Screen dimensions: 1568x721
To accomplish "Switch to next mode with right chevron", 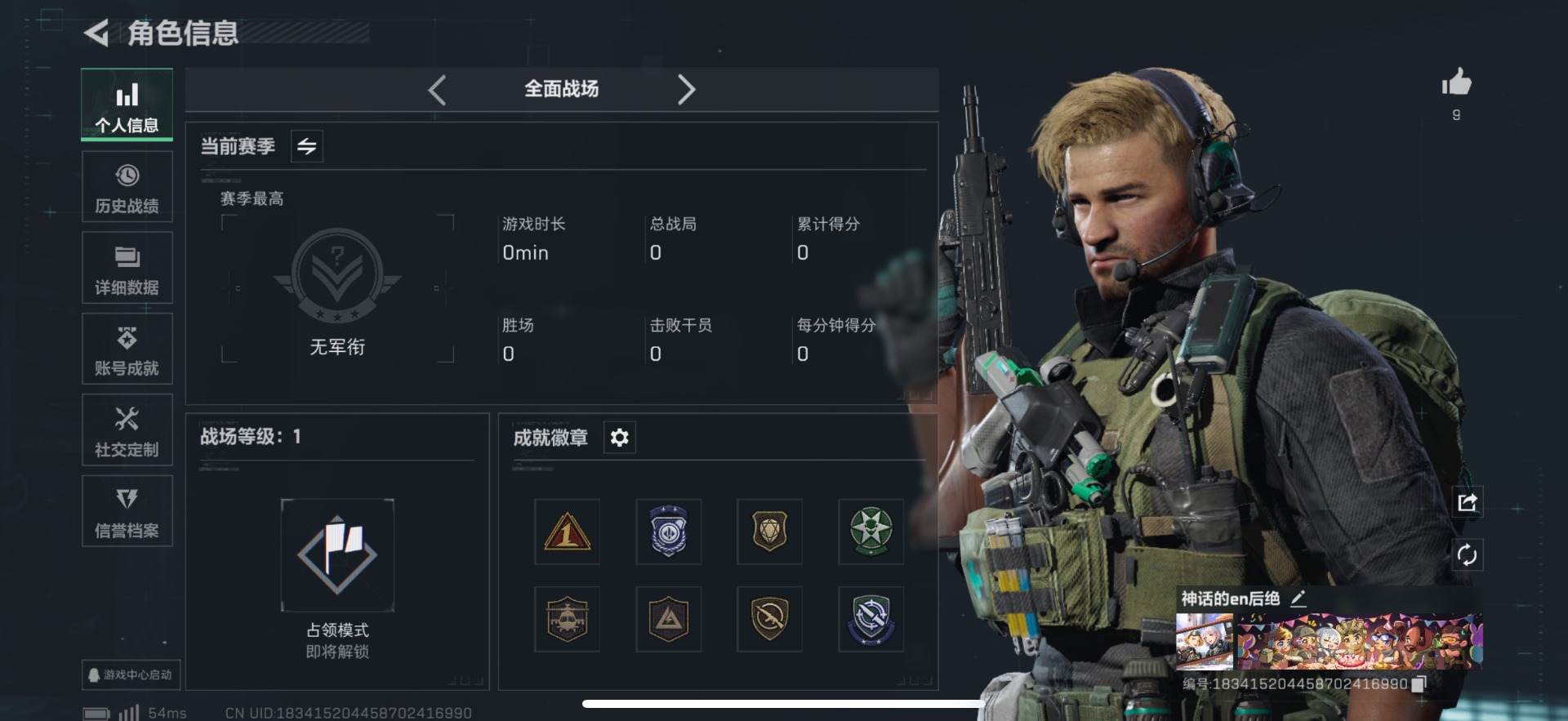I will [x=686, y=90].
